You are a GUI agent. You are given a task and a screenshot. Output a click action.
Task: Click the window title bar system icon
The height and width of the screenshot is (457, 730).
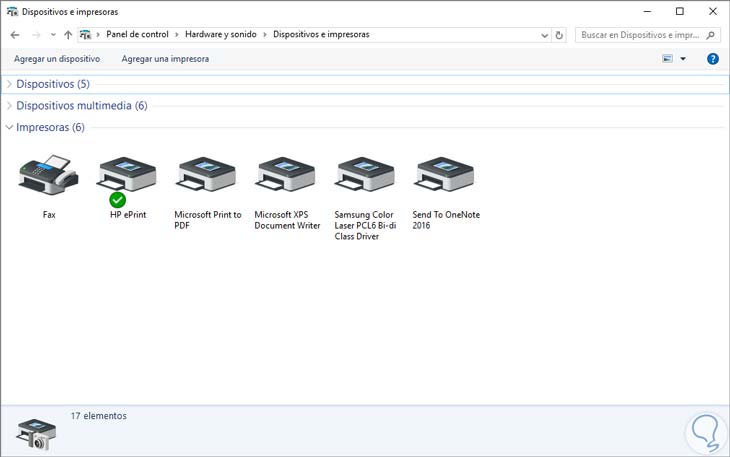[12, 12]
